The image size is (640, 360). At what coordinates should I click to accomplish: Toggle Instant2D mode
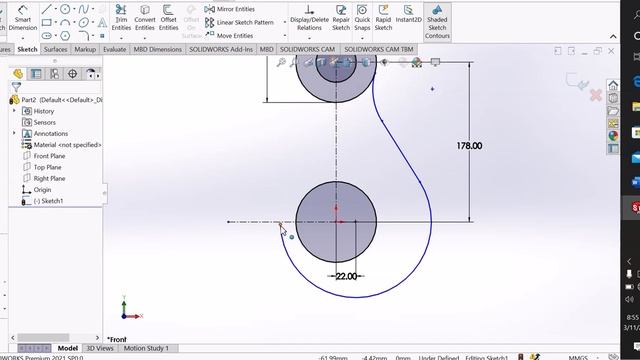[x=408, y=14]
